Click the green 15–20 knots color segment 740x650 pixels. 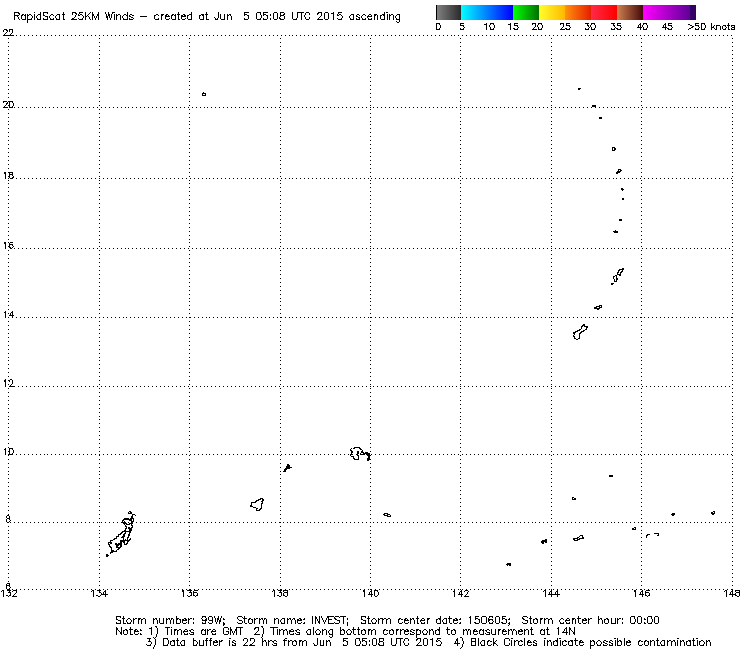coord(526,12)
